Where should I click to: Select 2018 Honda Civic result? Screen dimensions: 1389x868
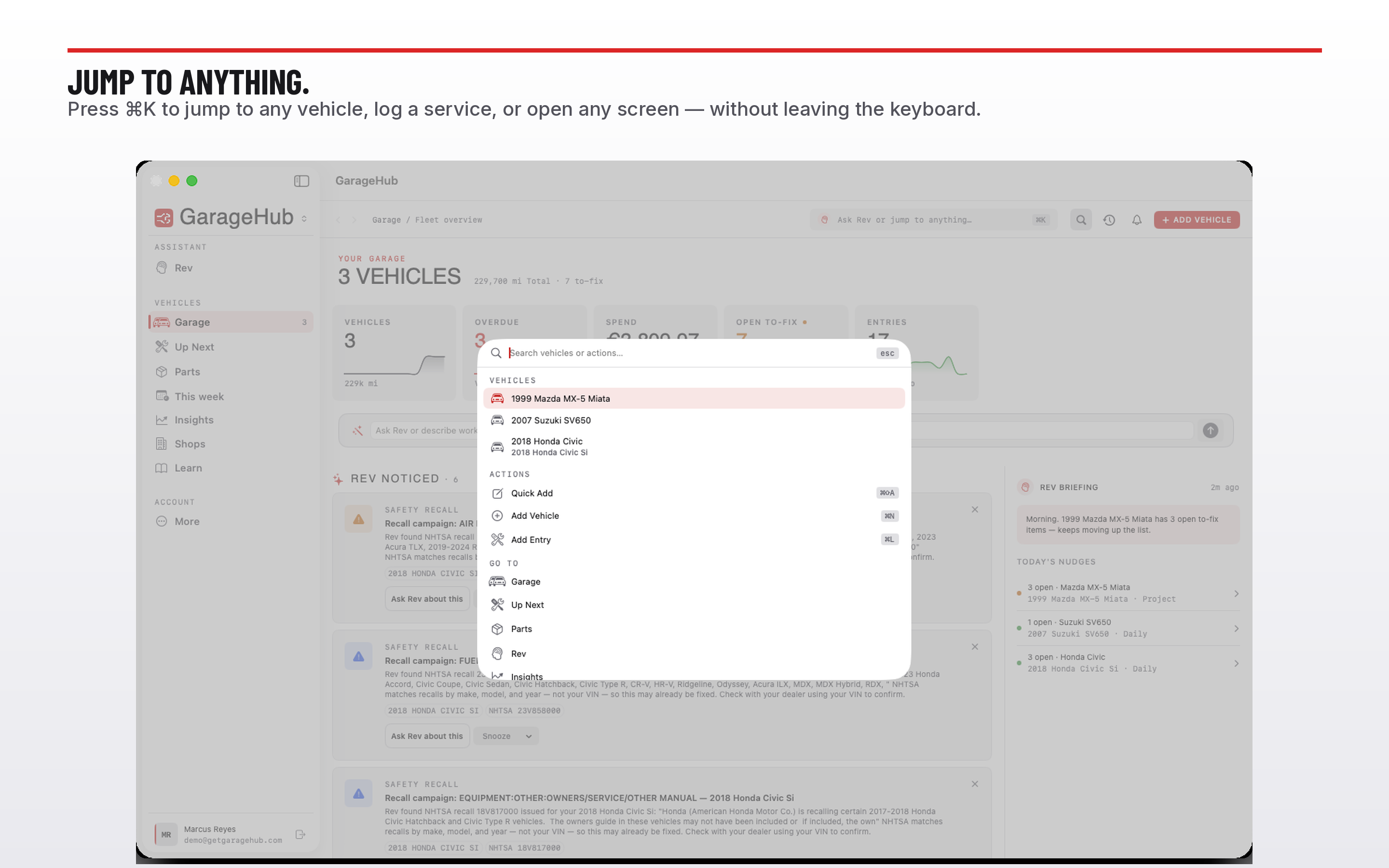(x=694, y=447)
